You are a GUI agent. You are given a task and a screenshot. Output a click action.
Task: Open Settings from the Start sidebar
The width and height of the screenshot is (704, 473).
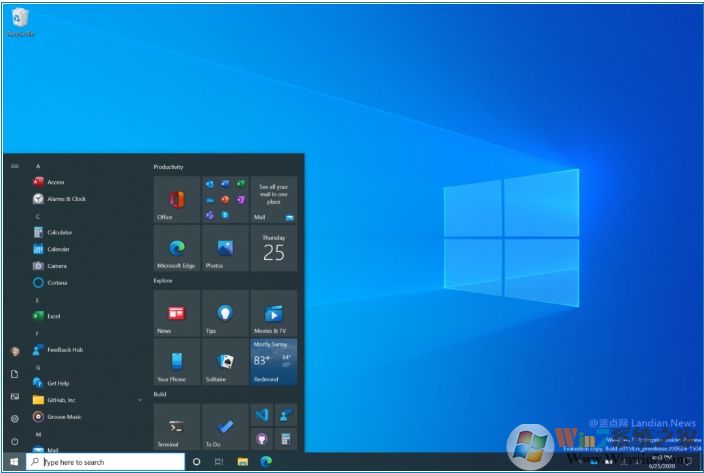15,419
